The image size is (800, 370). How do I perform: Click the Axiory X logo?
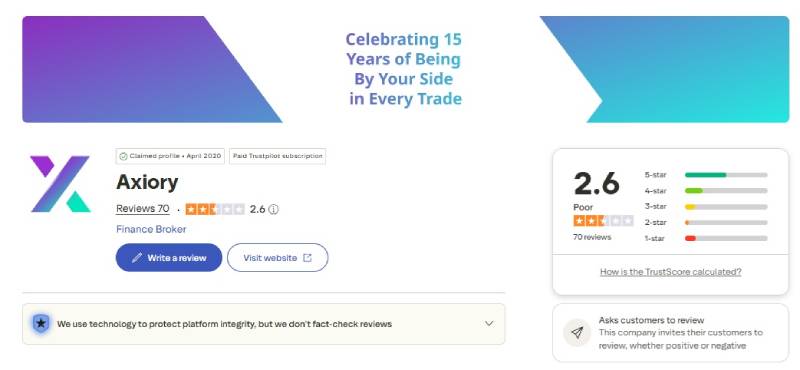[x=60, y=184]
